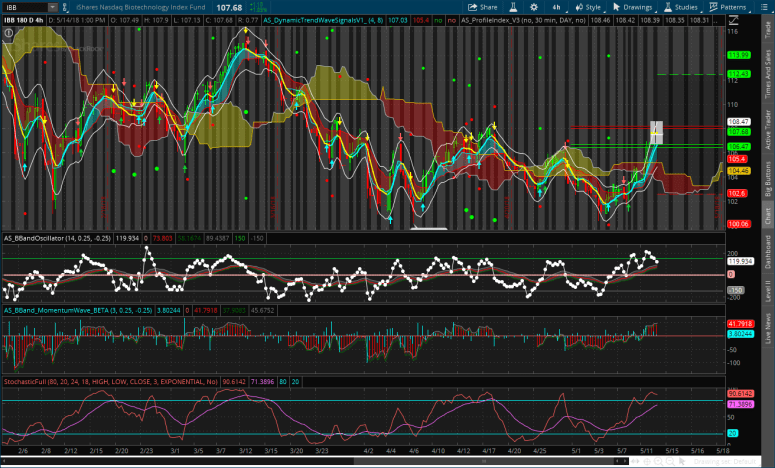Screen dimensions: 775x468
Task: Click the 107.68 green price bubble
Action: [738, 132]
